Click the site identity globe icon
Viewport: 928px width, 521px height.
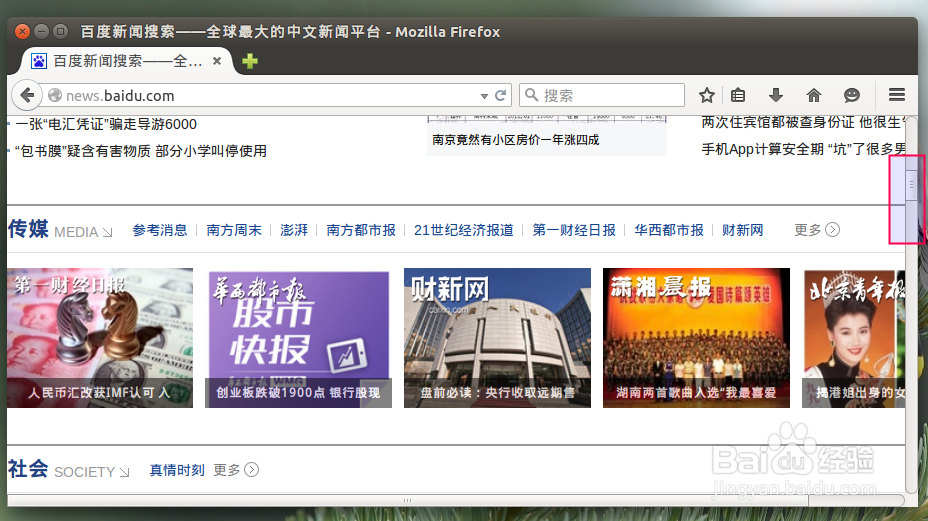(55, 95)
